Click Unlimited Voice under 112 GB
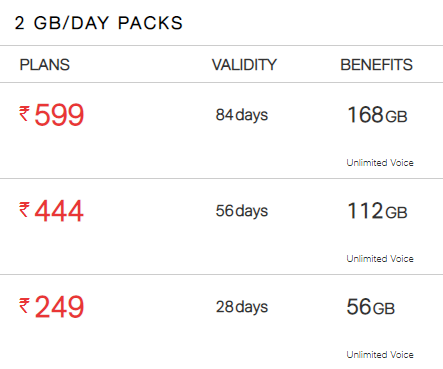The image size is (443, 369). [380, 259]
